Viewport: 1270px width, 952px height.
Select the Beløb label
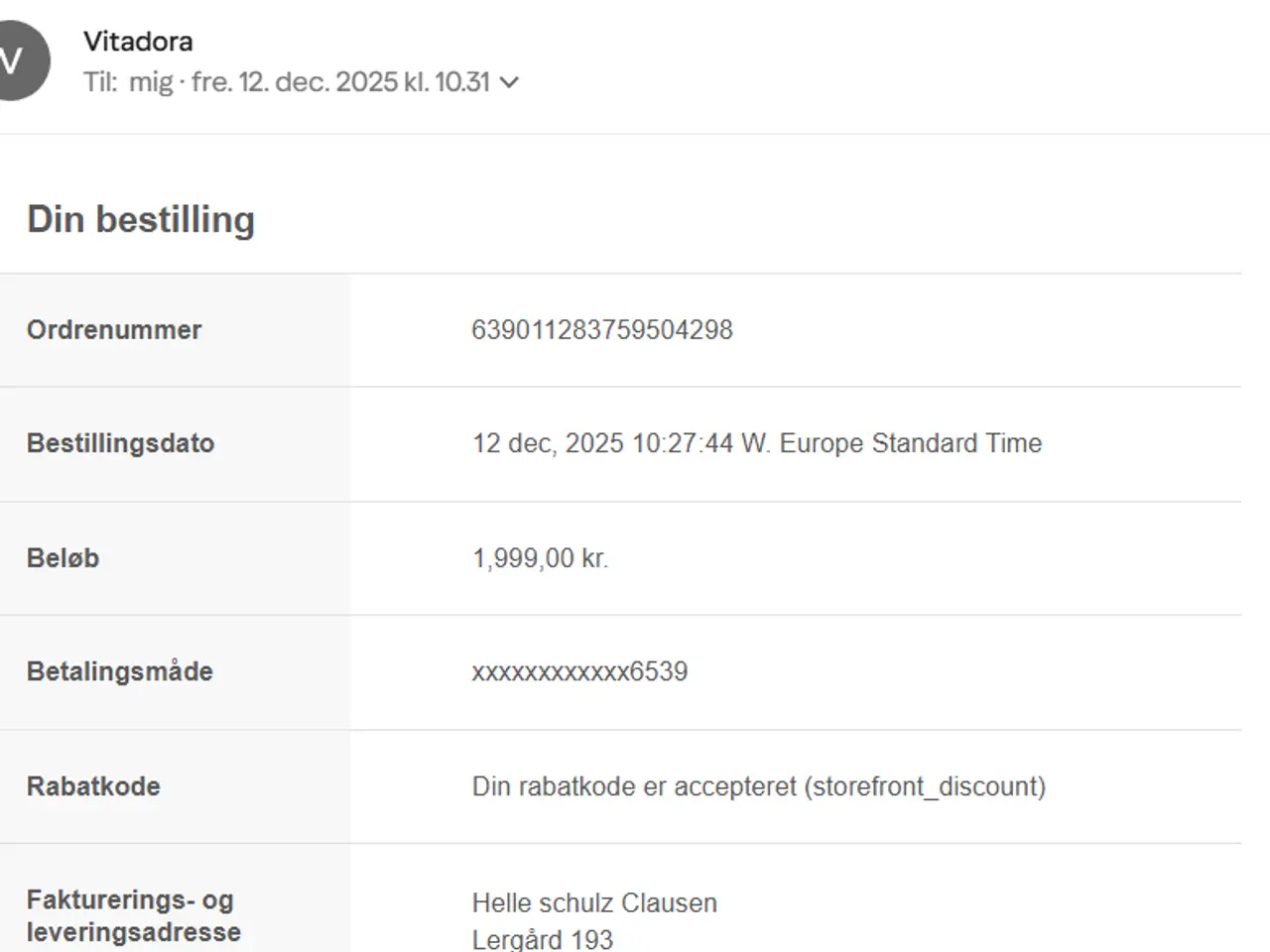[x=63, y=558]
